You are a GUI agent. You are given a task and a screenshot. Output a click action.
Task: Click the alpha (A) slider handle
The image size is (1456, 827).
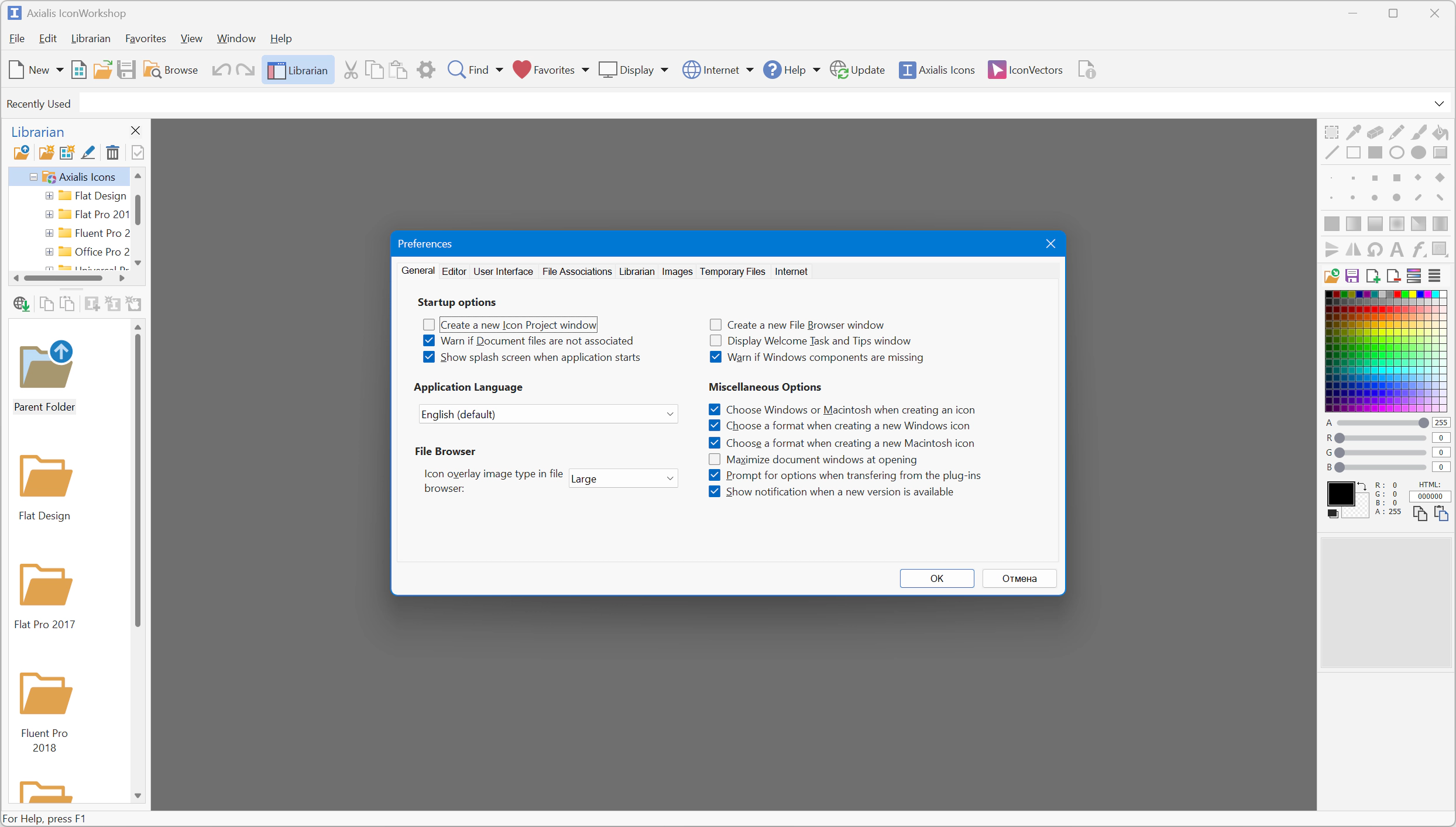pyautogui.click(x=1423, y=423)
